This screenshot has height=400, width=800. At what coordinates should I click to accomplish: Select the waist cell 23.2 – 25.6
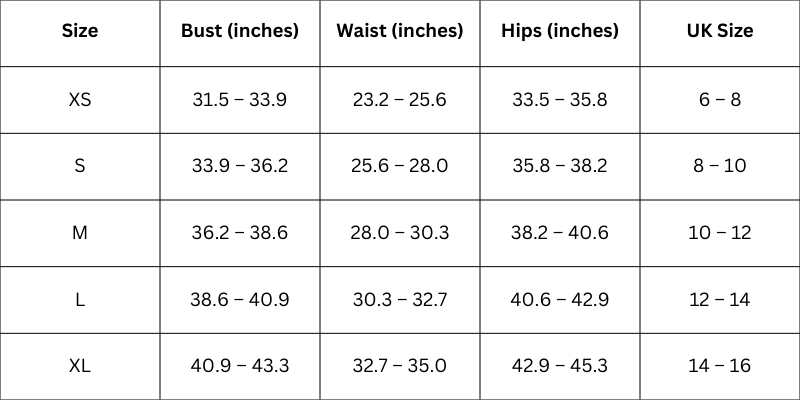click(x=400, y=100)
